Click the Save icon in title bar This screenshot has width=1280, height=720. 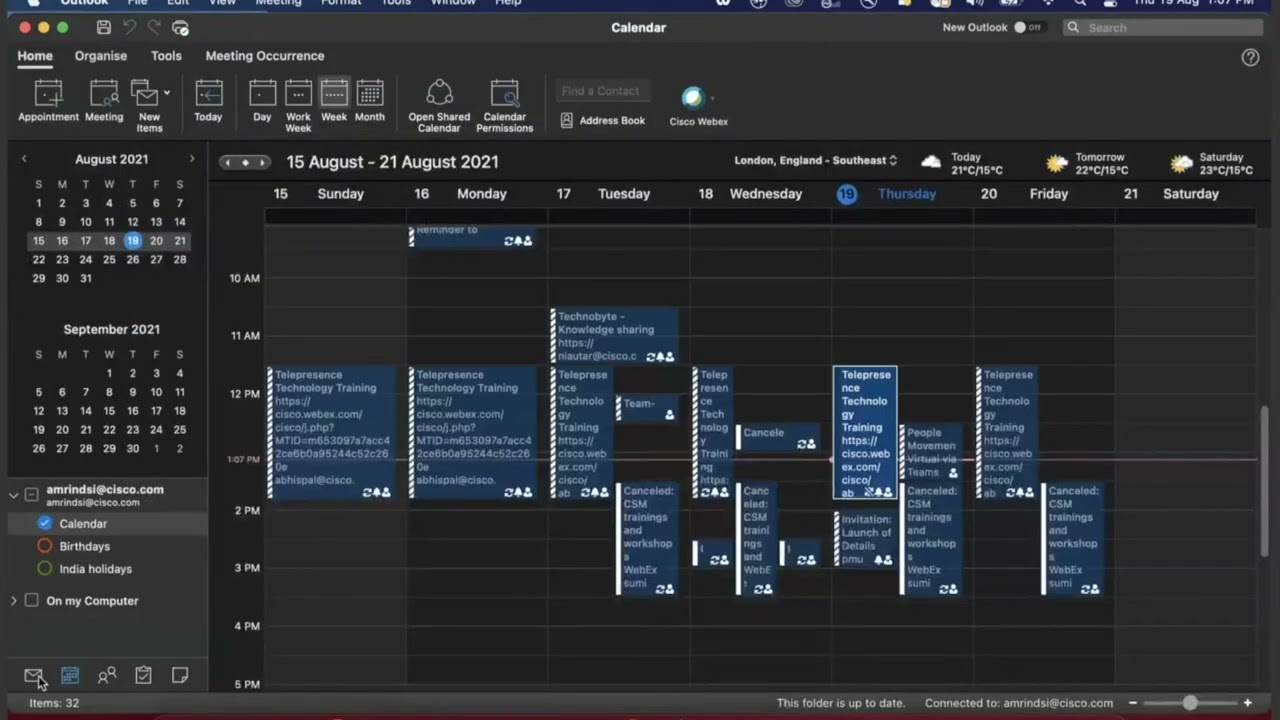coord(104,27)
